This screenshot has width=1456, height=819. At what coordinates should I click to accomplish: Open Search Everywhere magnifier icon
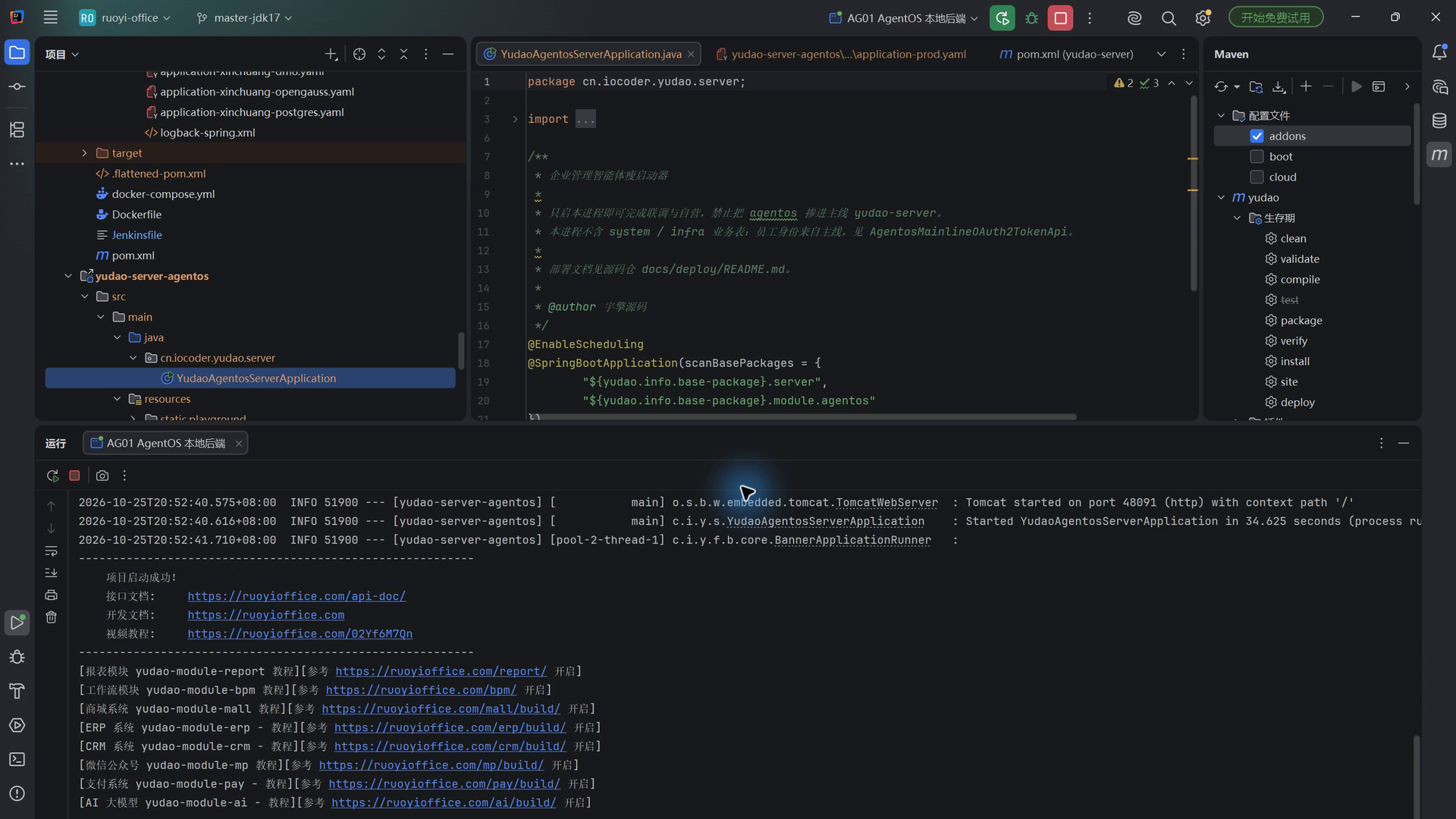[x=1169, y=18]
